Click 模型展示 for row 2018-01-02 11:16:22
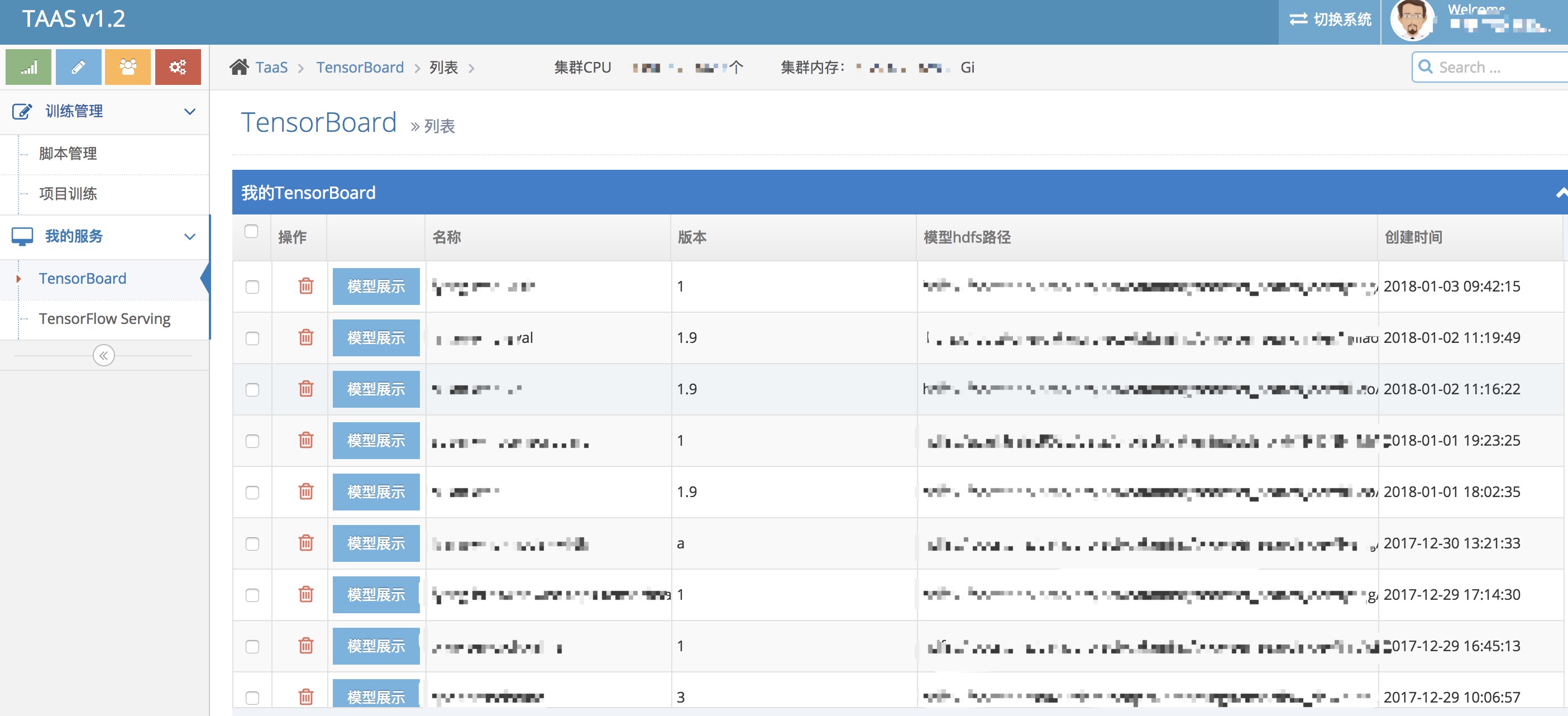The width and height of the screenshot is (1568, 716). pos(376,389)
